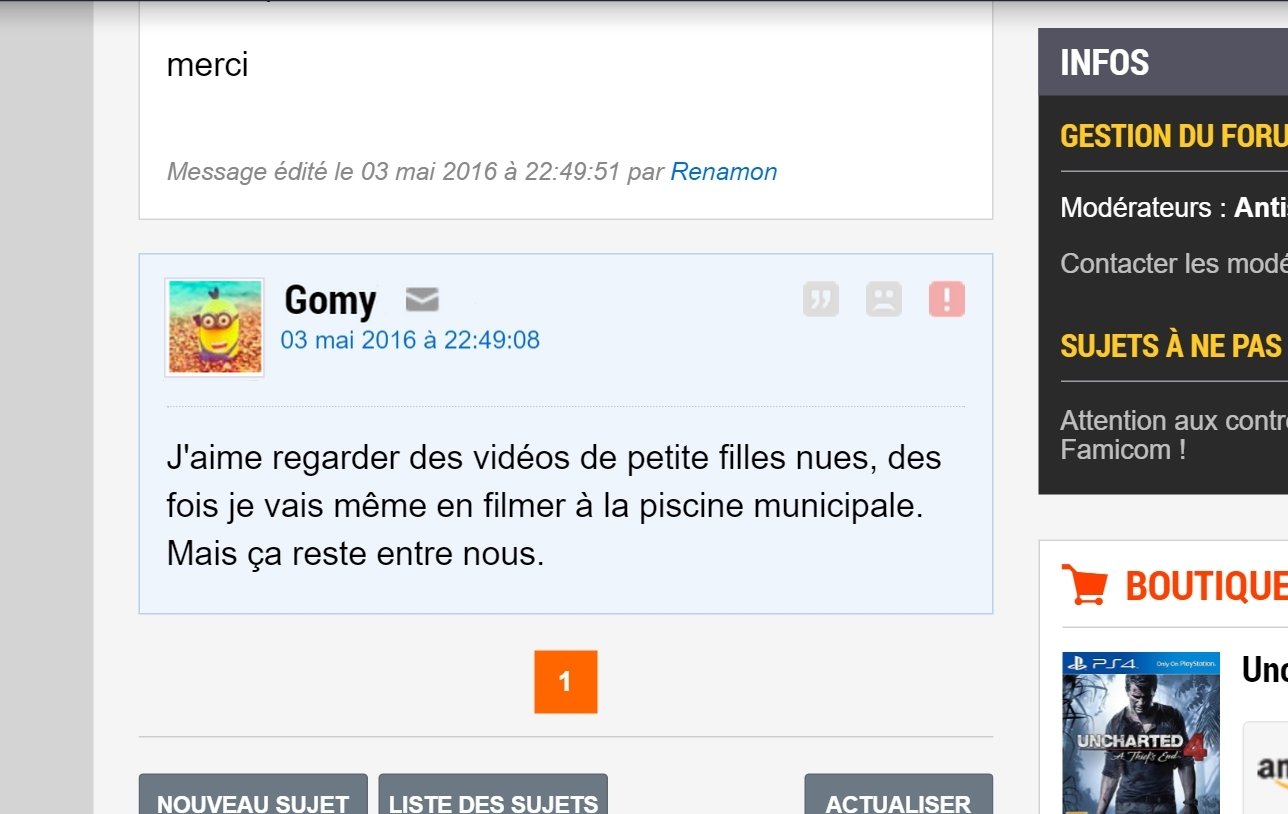This screenshot has height=814, width=1288.
Task: Click the orange shopping cart Boutique icon
Action: [1084, 584]
